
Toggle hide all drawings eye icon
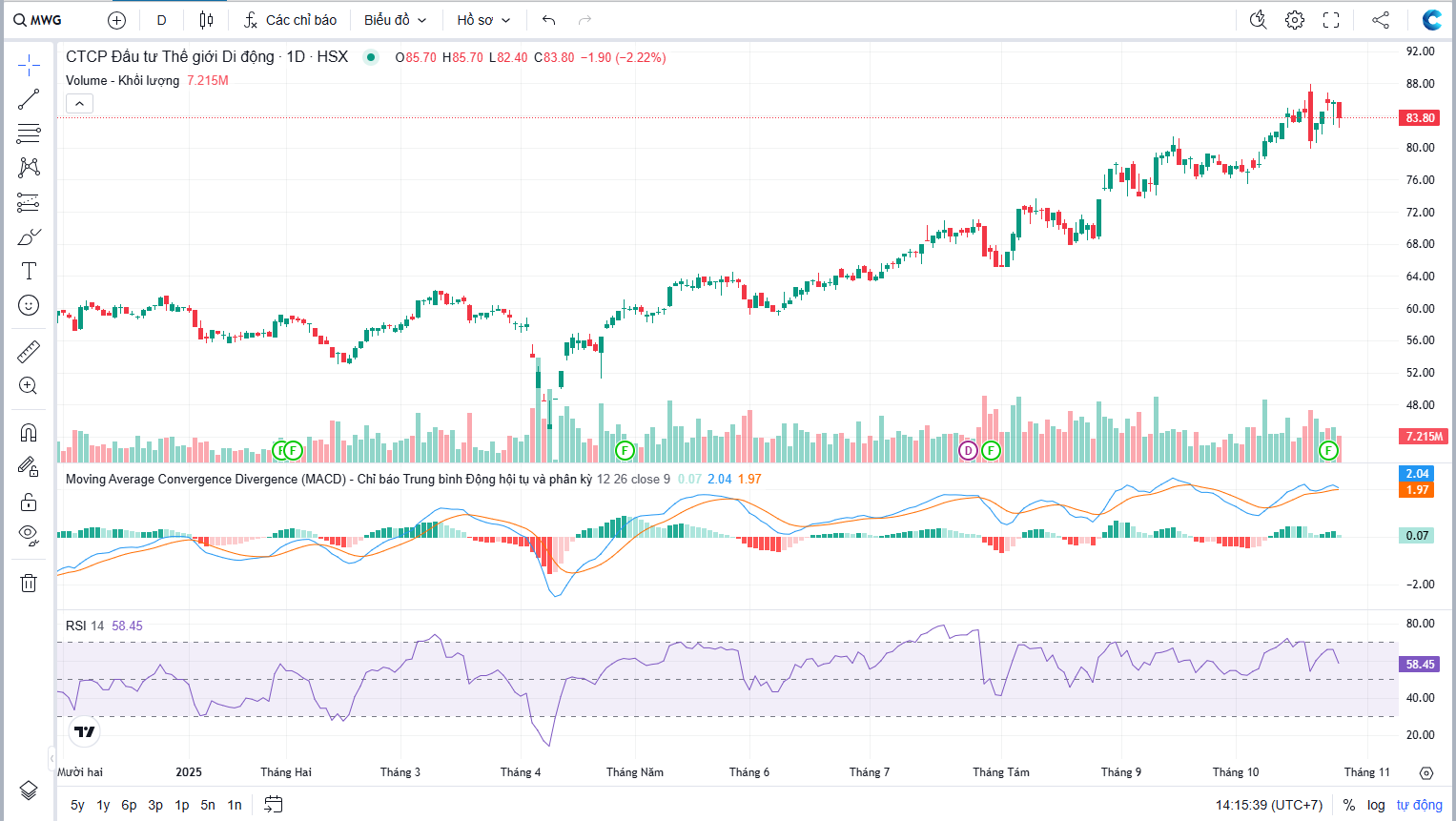[29, 535]
